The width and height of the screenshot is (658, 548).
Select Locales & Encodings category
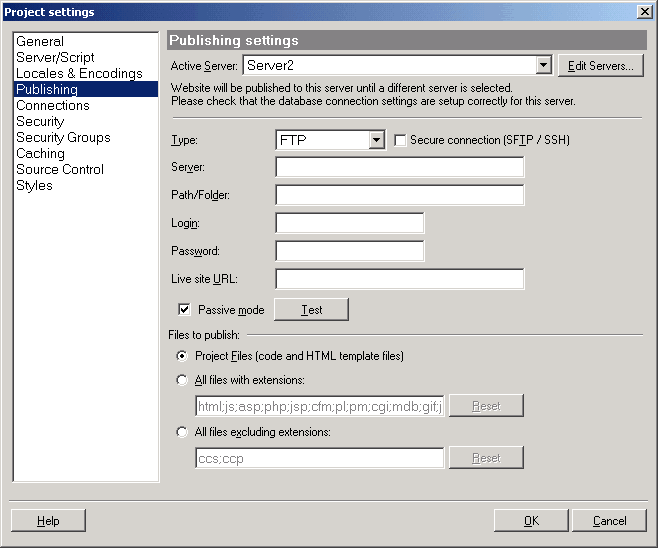pyautogui.click(x=79, y=74)
